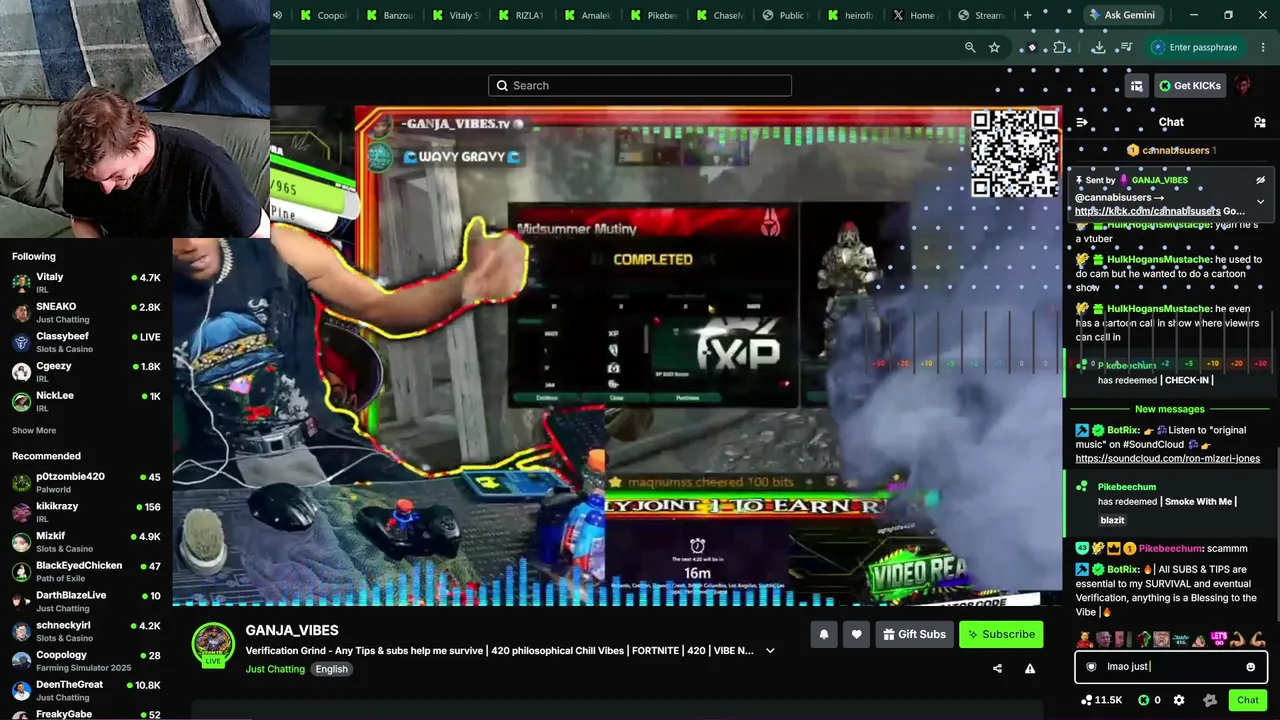Focus the chat message input field
This screenshot has width=1280, height=720.
1171,667
